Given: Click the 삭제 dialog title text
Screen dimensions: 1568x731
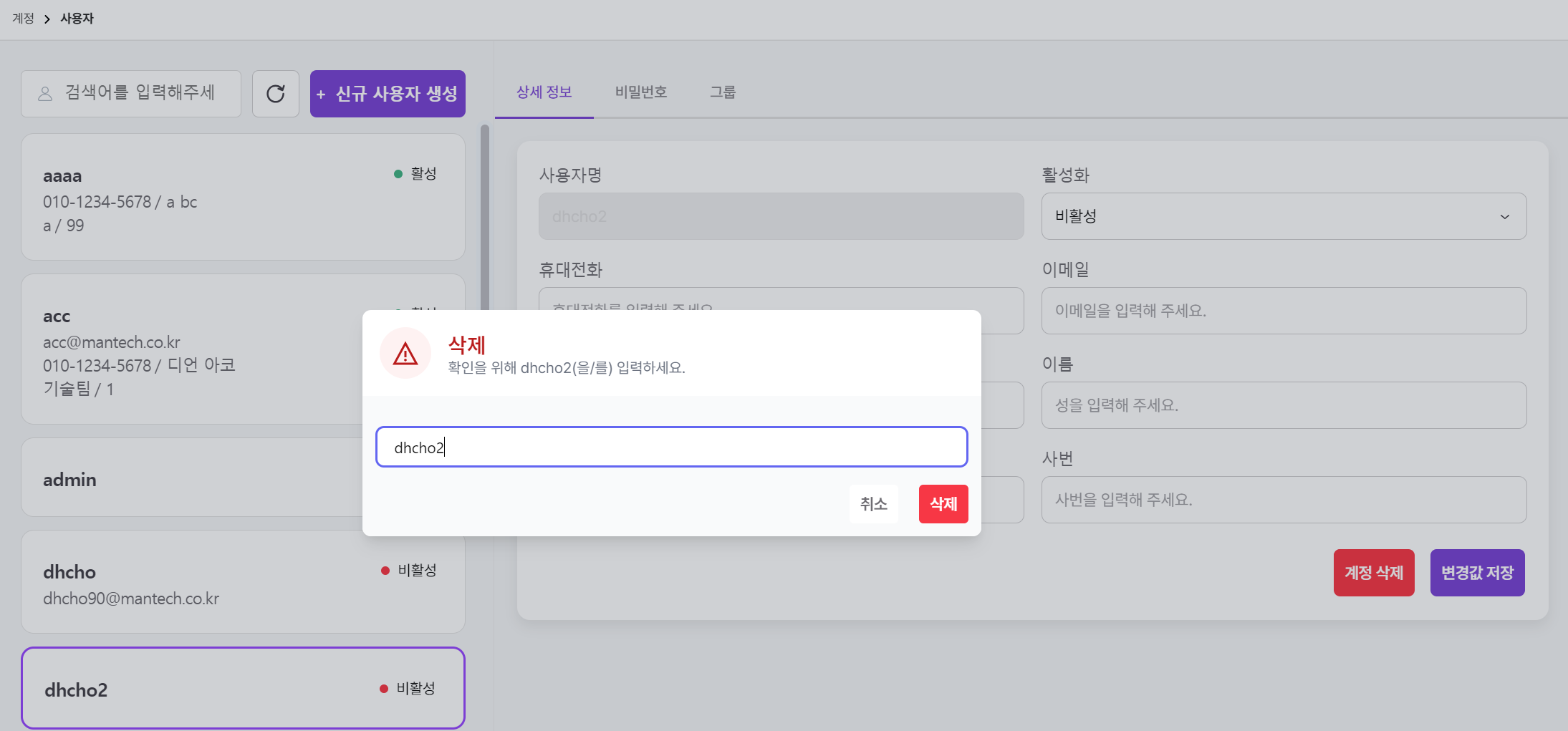Looking at the screenshot, I should 467,345.
